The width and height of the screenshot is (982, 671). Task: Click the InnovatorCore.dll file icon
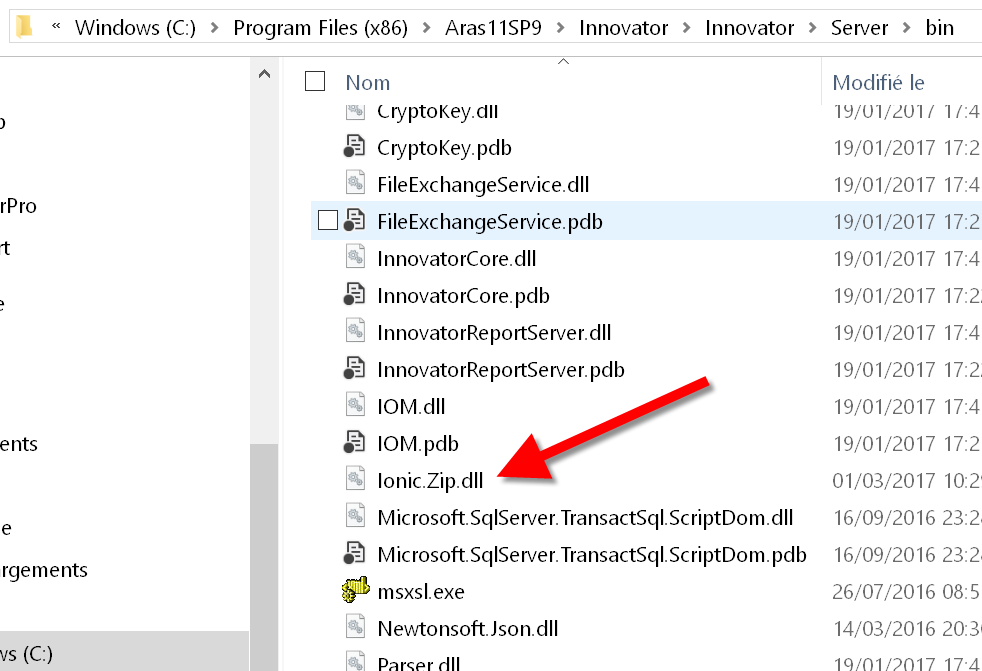[x=354, y=258]
